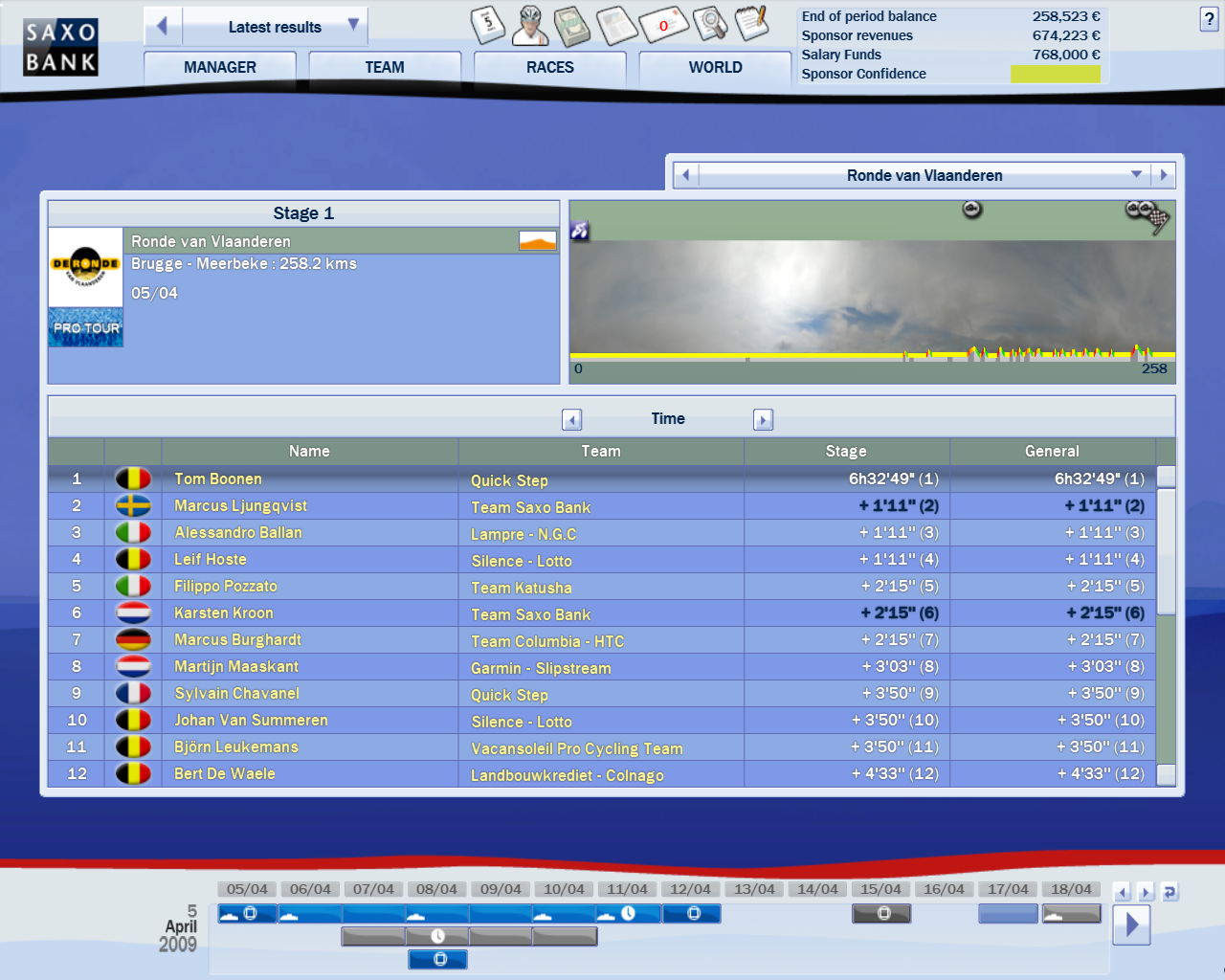
Task: Switch to next classification after Time
Action: click(x=763, y=419)
